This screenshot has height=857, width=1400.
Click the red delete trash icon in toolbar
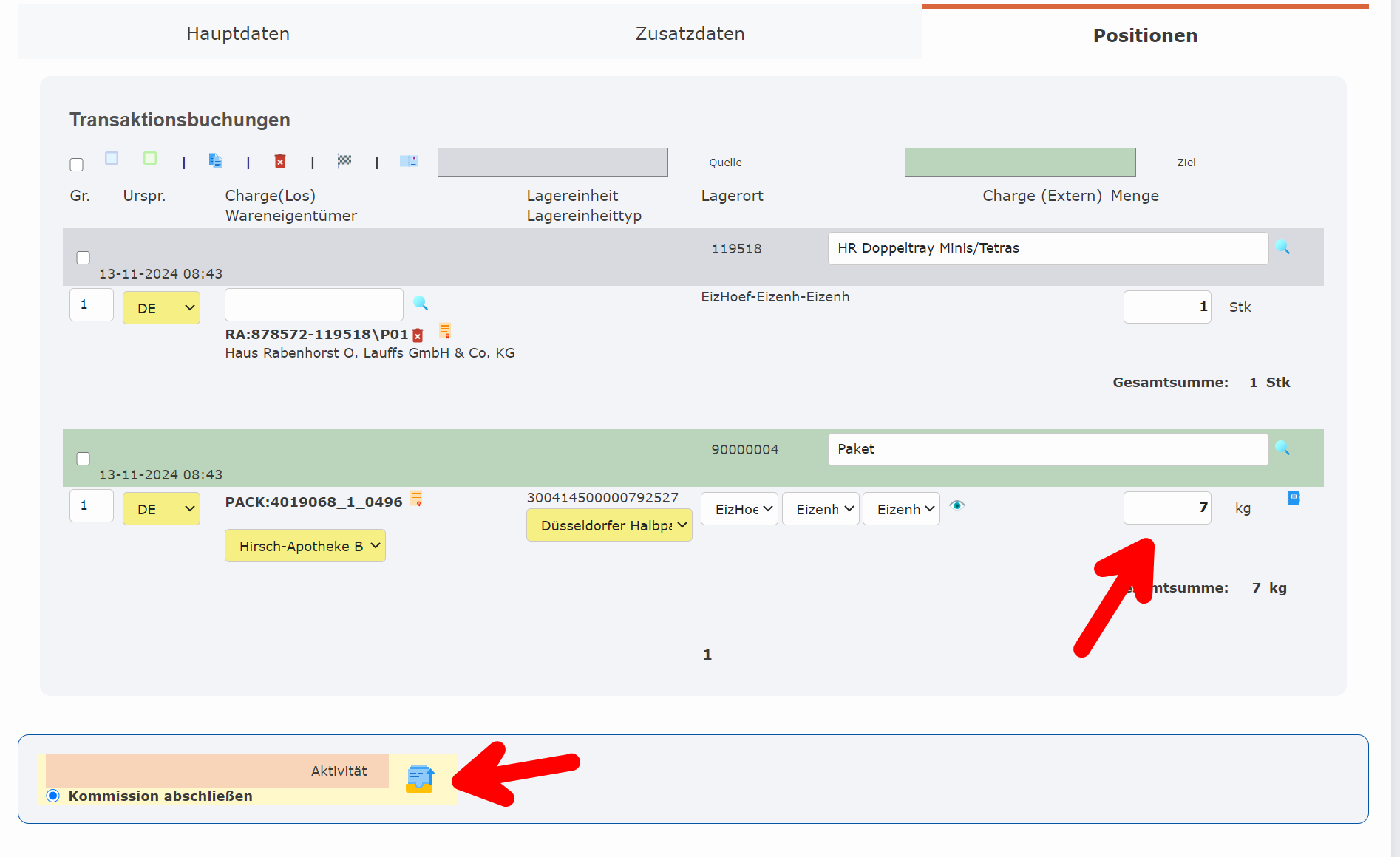[x=280, y=161]
